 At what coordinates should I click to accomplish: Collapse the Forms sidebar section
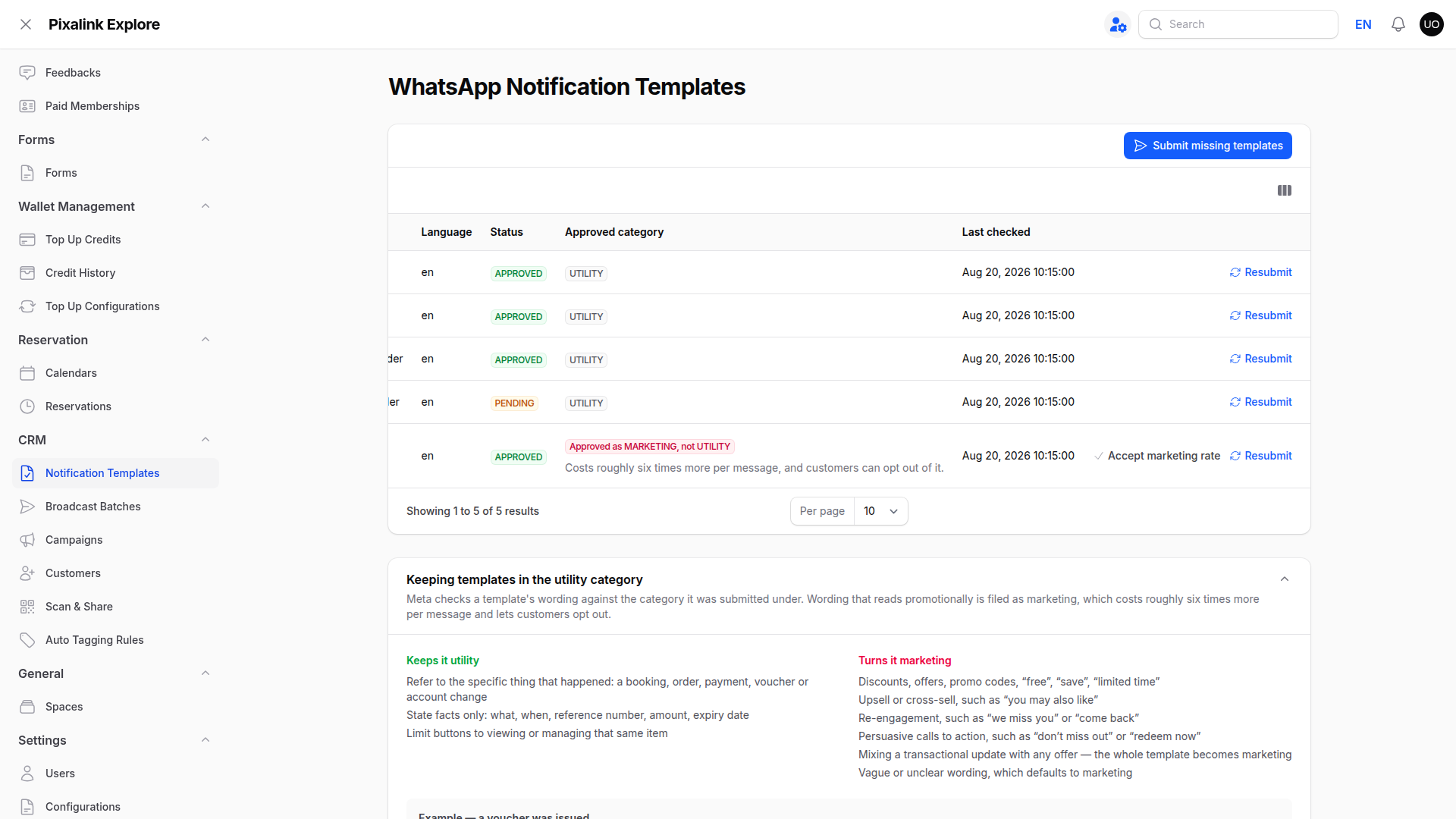(206, 140)
